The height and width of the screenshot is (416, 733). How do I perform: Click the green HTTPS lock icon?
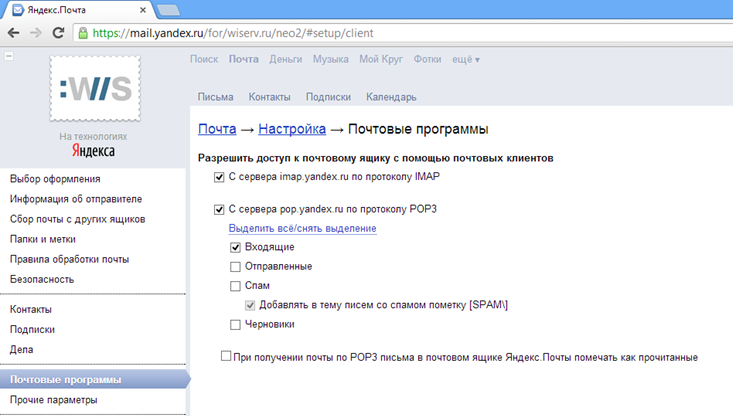(x=84, y=32)
